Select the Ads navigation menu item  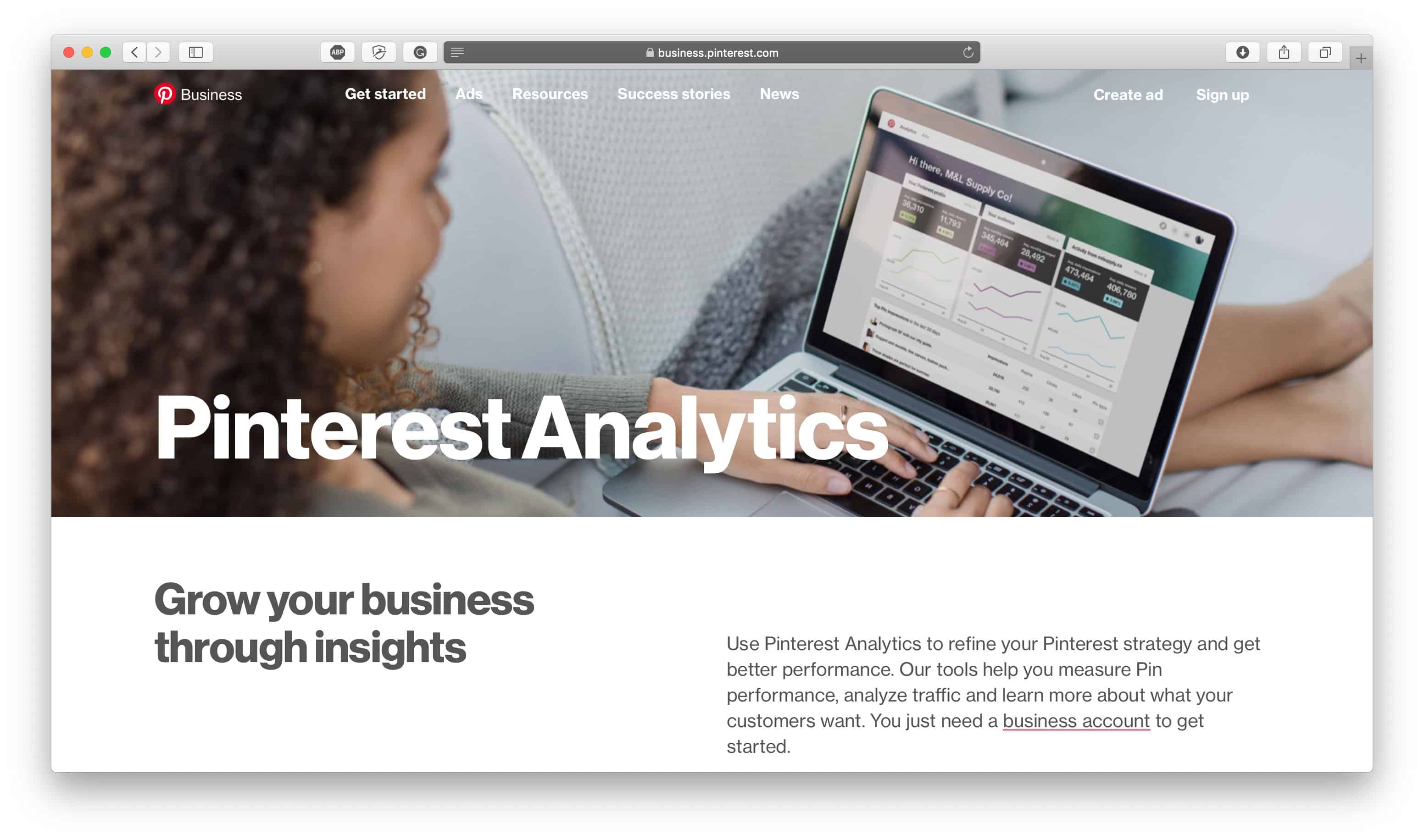click(468, 94)
